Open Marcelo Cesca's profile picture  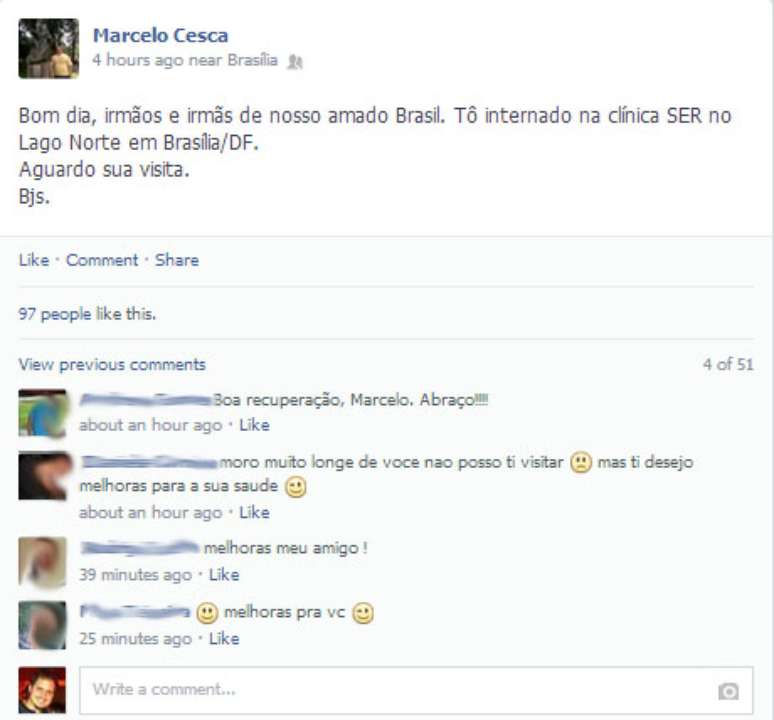pyautogui.click(x=48, y=48)
